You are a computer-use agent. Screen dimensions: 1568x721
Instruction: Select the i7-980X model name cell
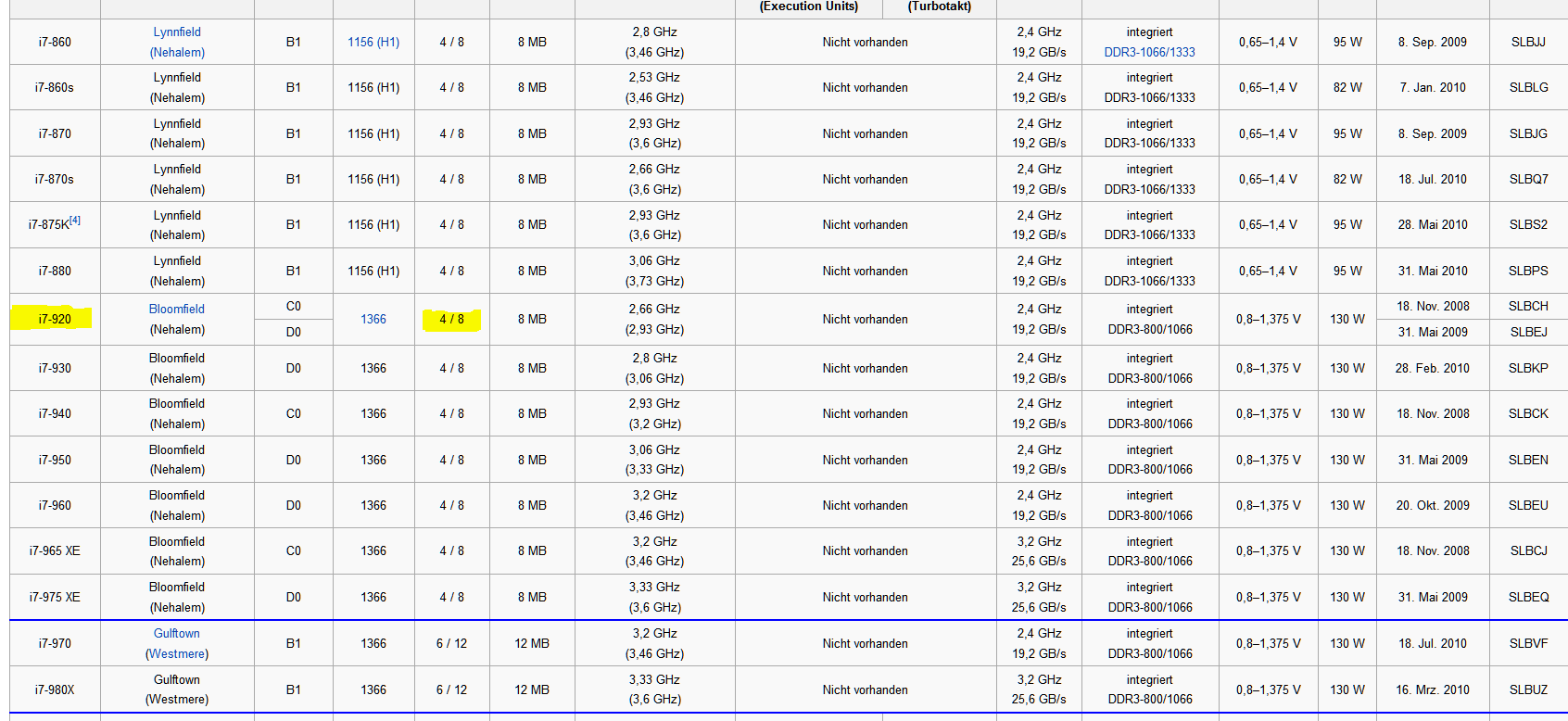[55, 690]
